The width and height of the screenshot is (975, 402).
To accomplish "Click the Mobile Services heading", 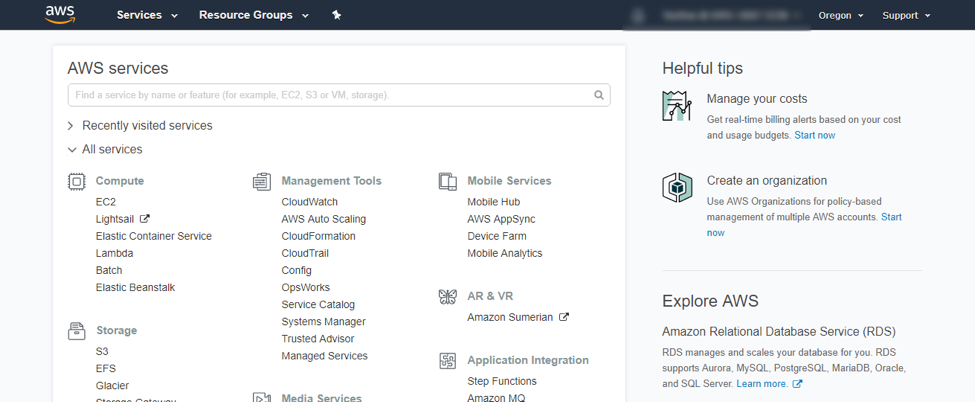I will (x=509, y=181).
